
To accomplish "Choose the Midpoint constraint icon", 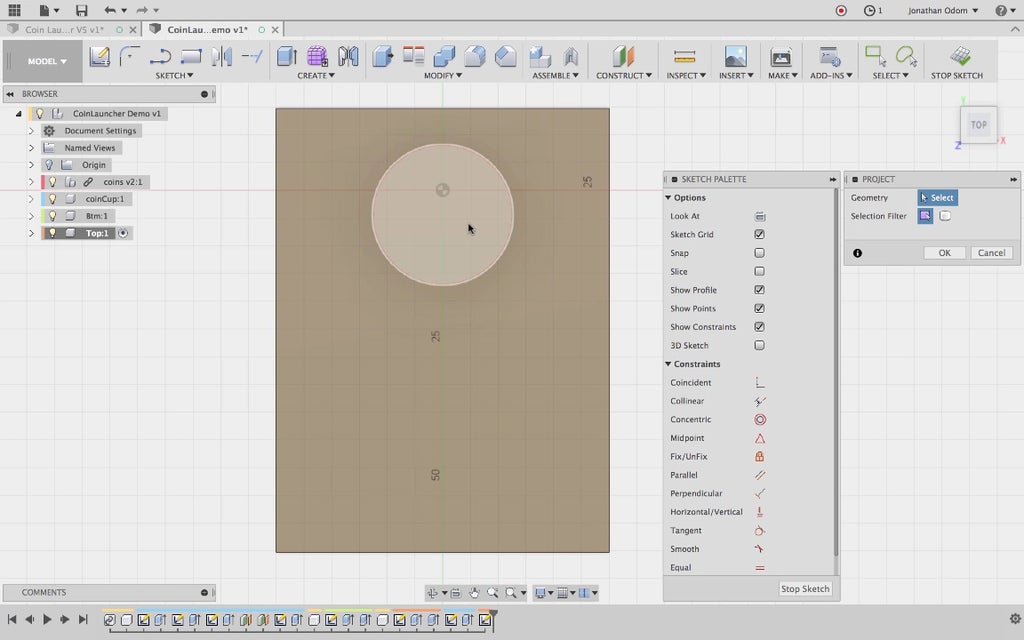I will pos(760,438).
